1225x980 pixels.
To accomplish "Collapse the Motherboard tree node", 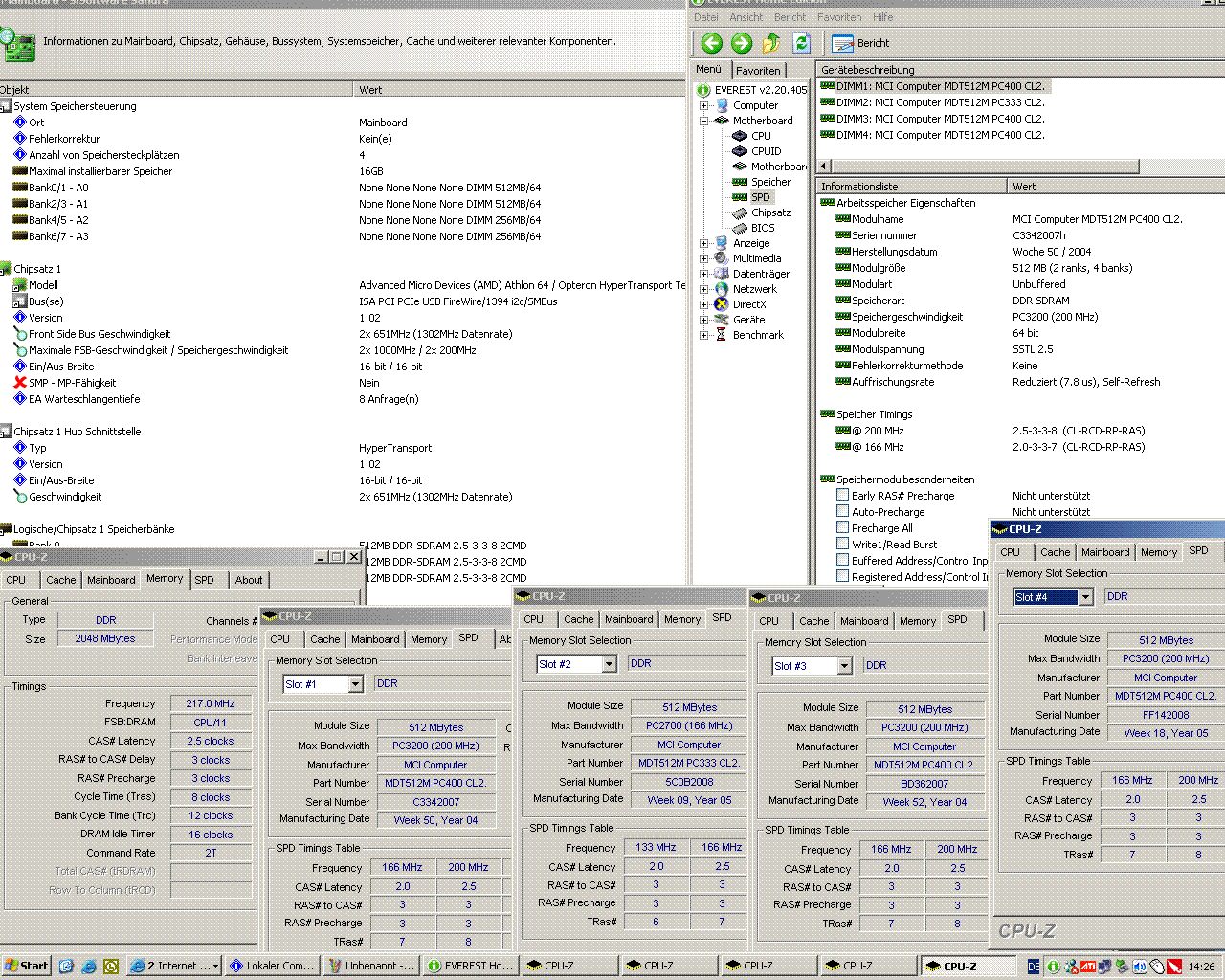I will tap(704, 121).
